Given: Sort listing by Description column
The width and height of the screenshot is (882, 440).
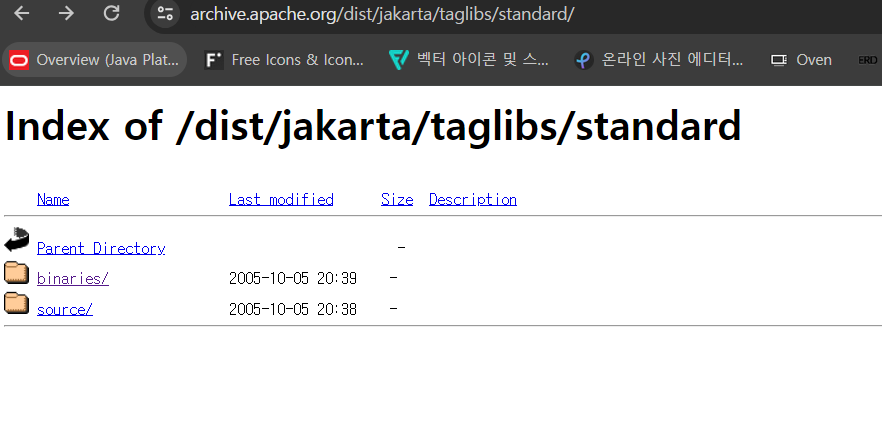Looking at the screenshot, I should click(473, 200).
